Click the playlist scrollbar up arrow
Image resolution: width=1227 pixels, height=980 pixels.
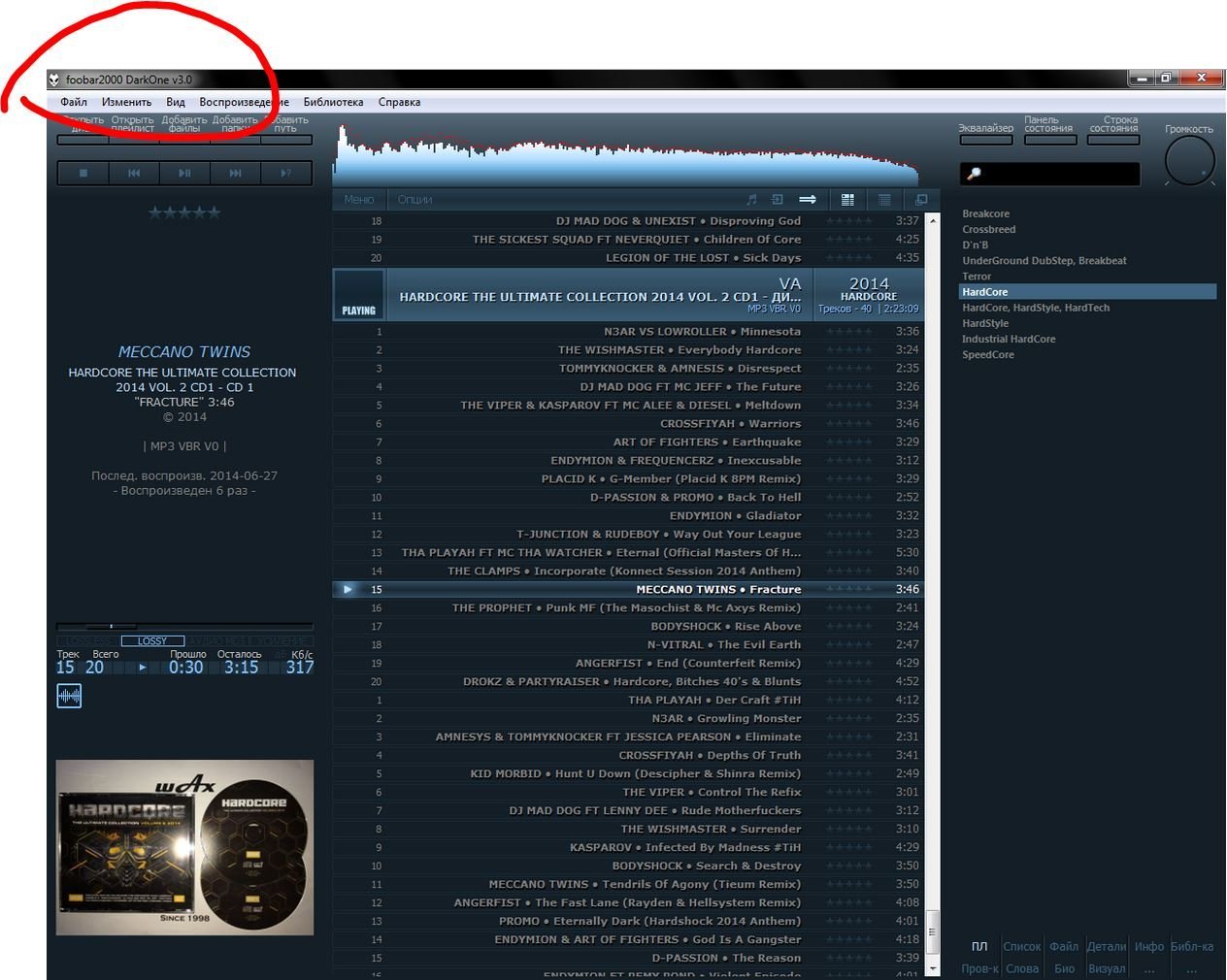click(934, 220)
